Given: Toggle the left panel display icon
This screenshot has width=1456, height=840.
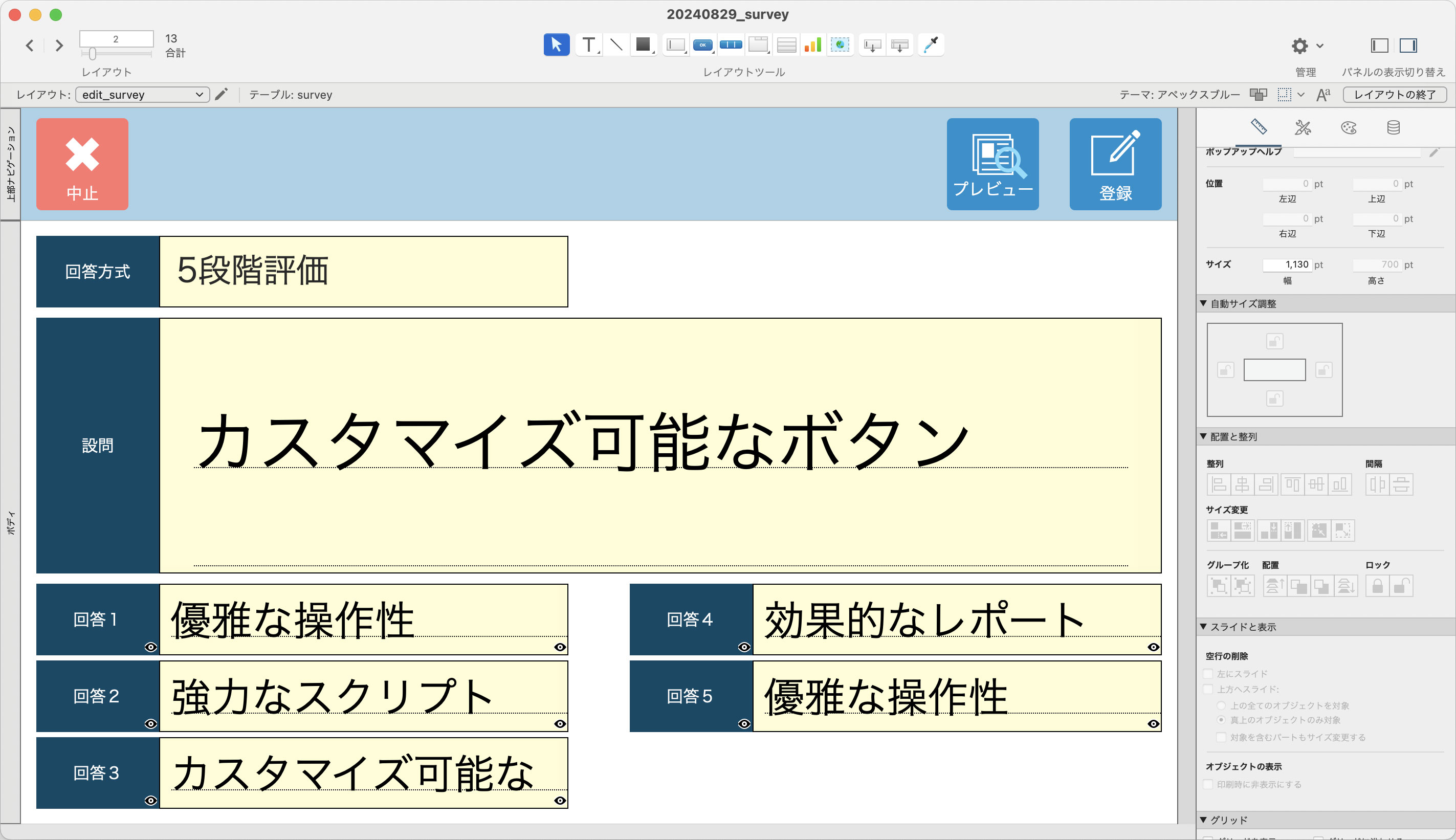Looking at the screenshot, I should coord(1379,45).
